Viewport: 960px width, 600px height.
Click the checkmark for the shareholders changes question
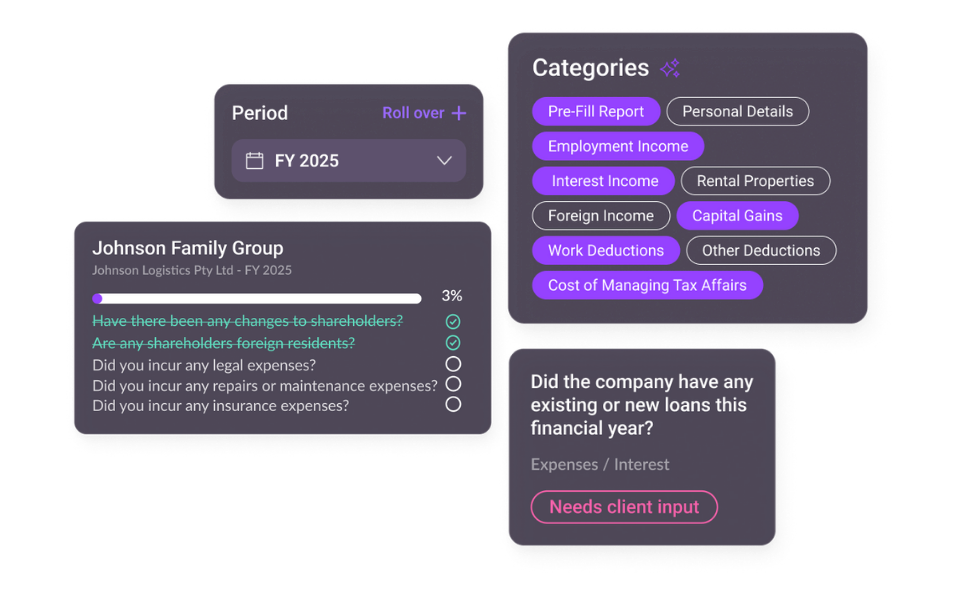pyautogui.click(x=453, y=321)
